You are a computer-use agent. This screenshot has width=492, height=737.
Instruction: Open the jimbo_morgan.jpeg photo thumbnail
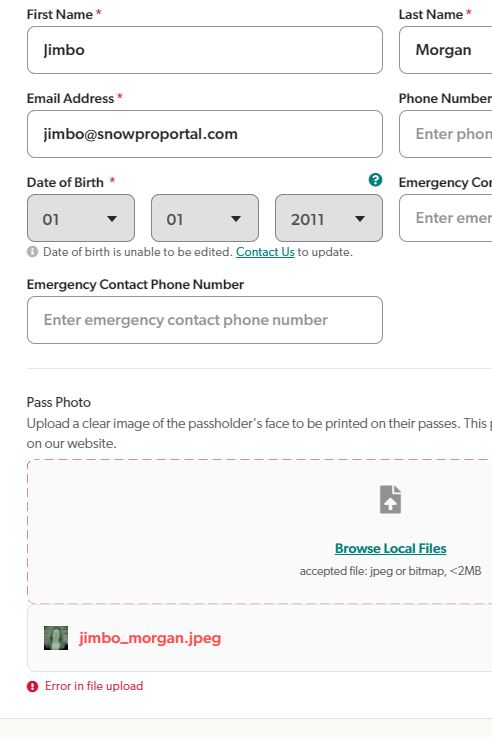(56, 638)
